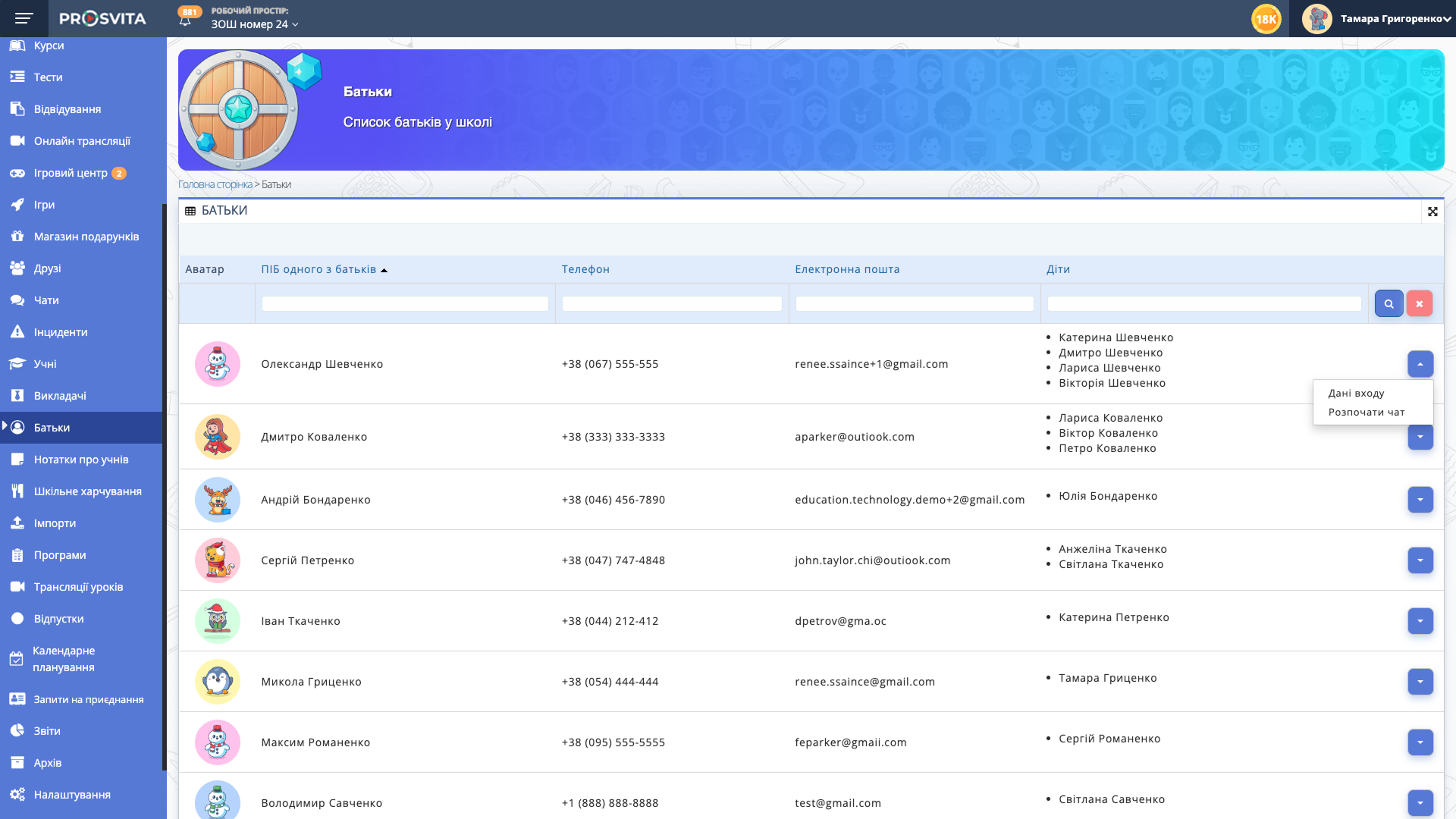Viewport: 1456px width, 819px height.
Task: Click the PROSVITA logo
Action: coord(102,18)
